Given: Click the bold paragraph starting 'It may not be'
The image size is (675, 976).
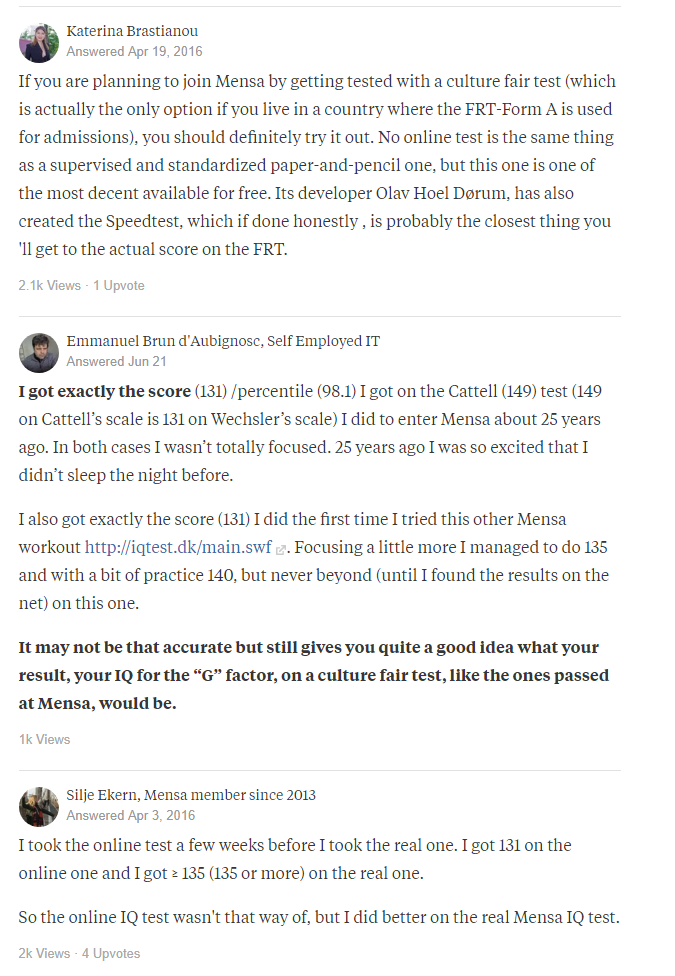Looking at the screenshot, I should 314,675.
